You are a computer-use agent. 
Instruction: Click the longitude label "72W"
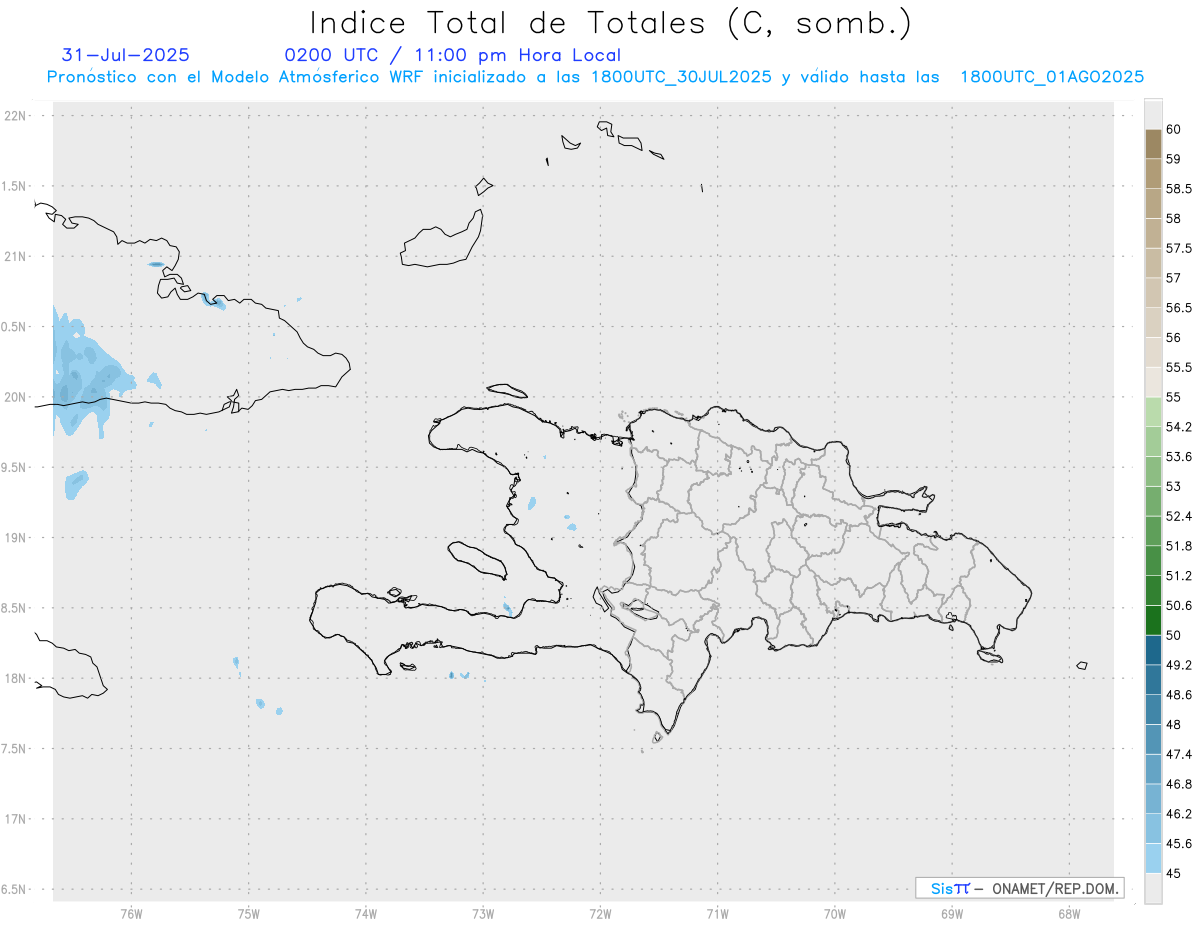tap(600, 913)
